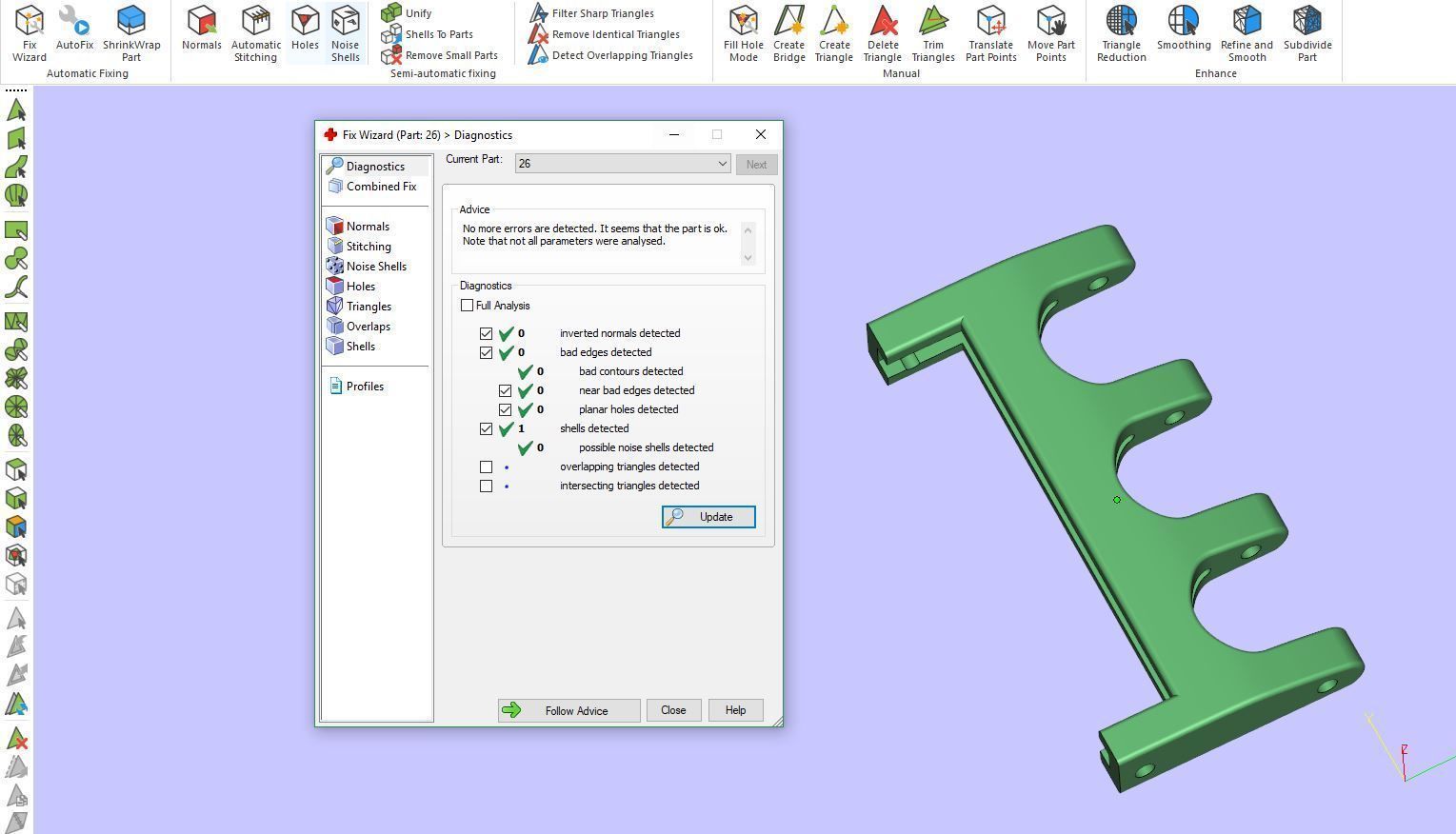Open the Current Part dropdown
Image resolution: width=1456 pixels, height=834 pixels.
[x=623, y=164]
